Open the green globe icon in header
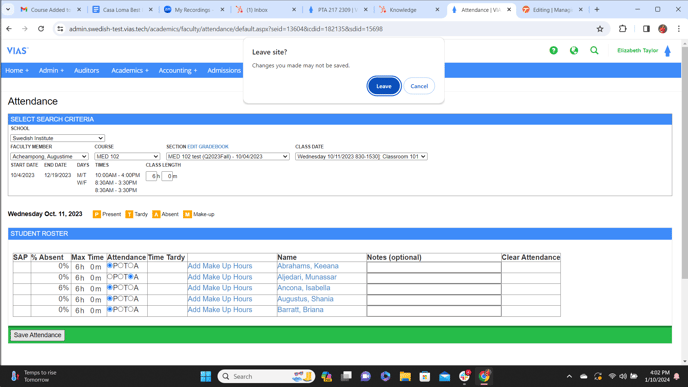The image size is (688, 387). coord(573,50)
